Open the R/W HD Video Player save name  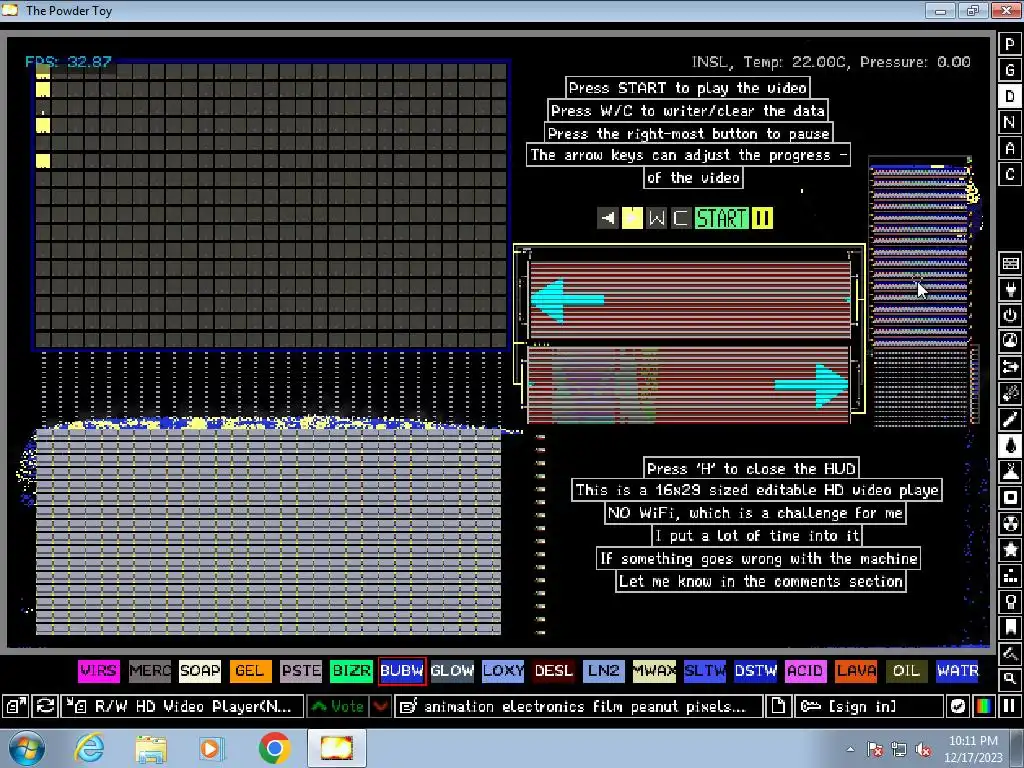point(182,706)
